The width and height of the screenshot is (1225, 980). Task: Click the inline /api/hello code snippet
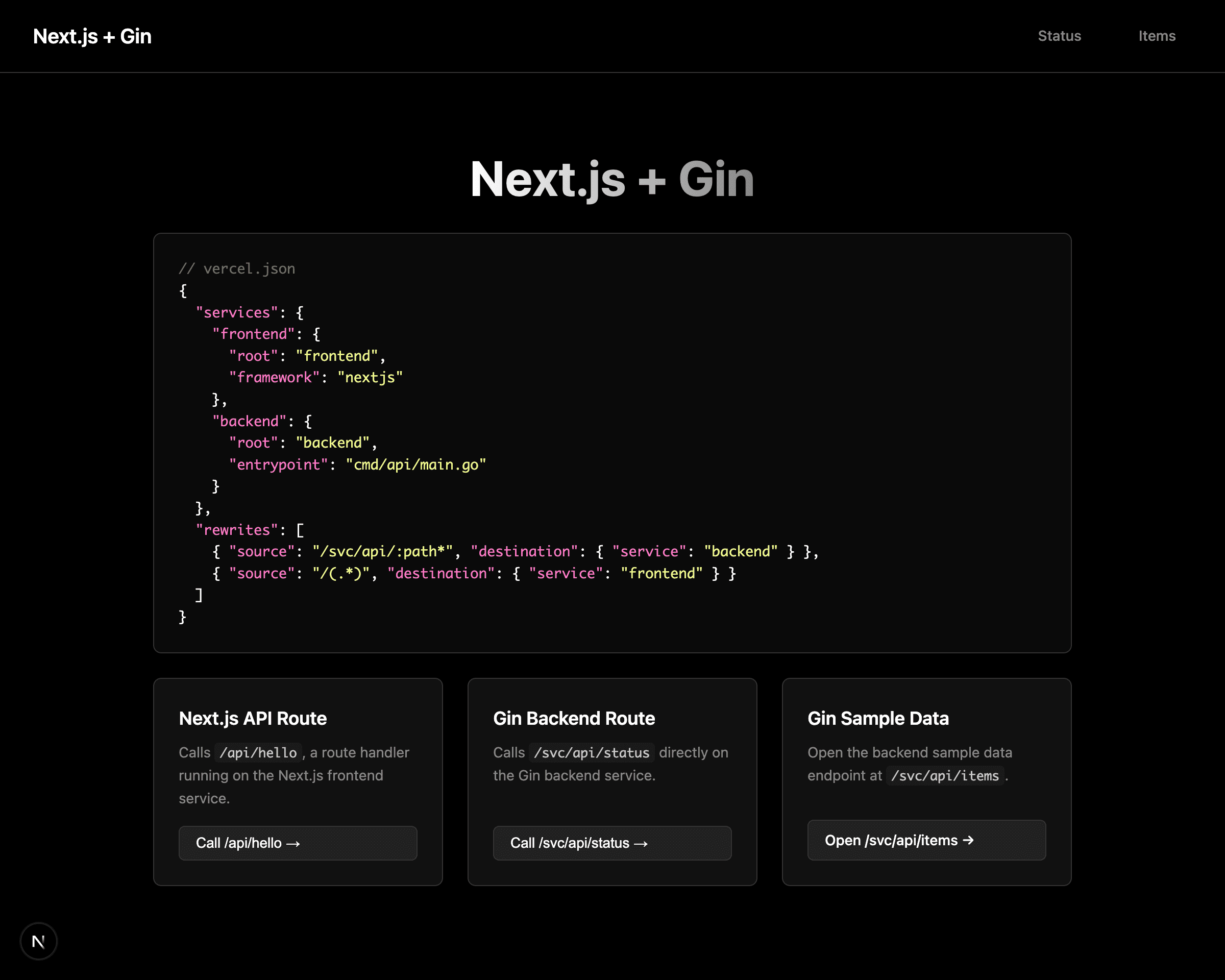[258, 753]
